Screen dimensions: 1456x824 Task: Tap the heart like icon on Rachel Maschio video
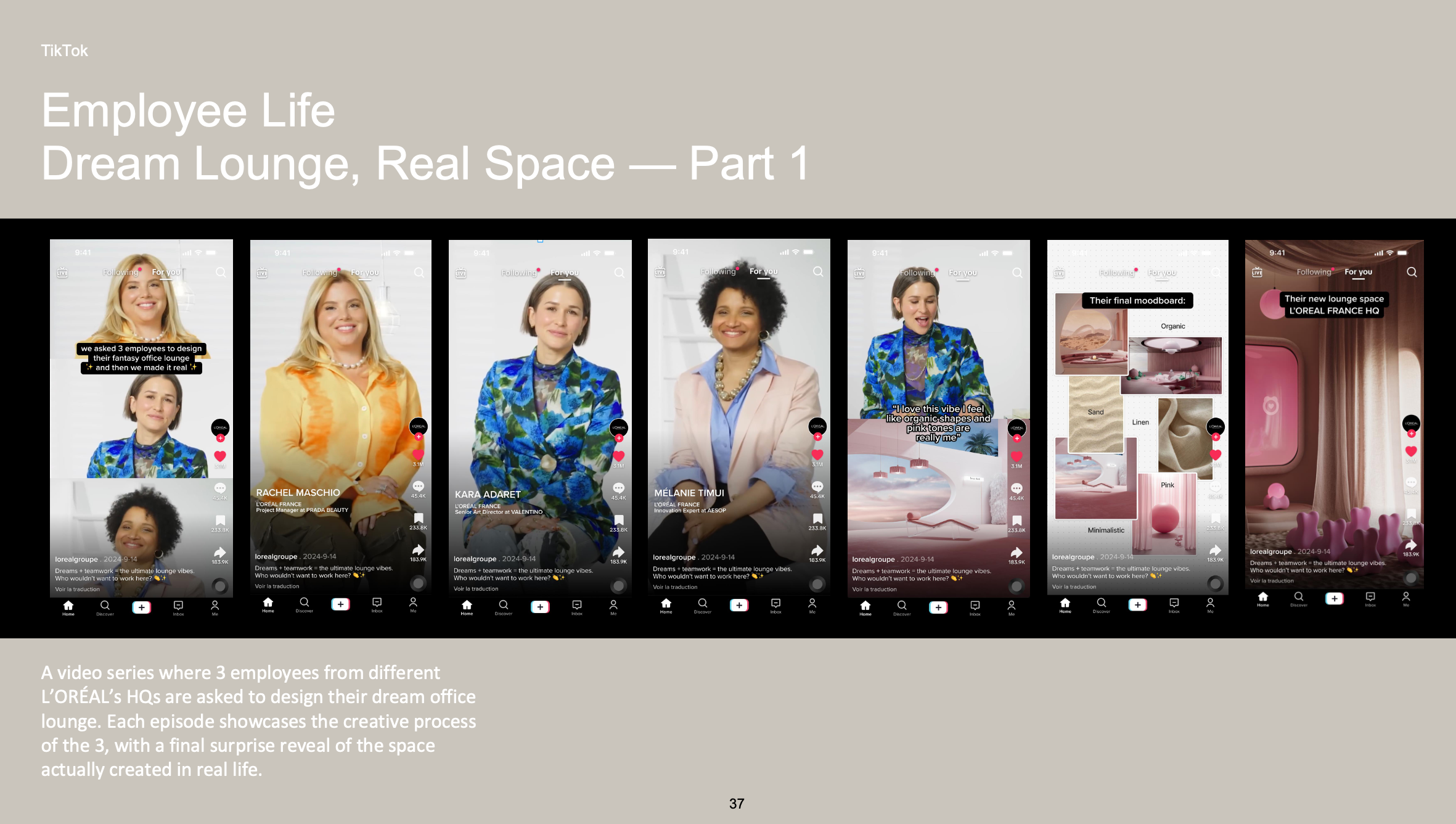pos(418,455)
